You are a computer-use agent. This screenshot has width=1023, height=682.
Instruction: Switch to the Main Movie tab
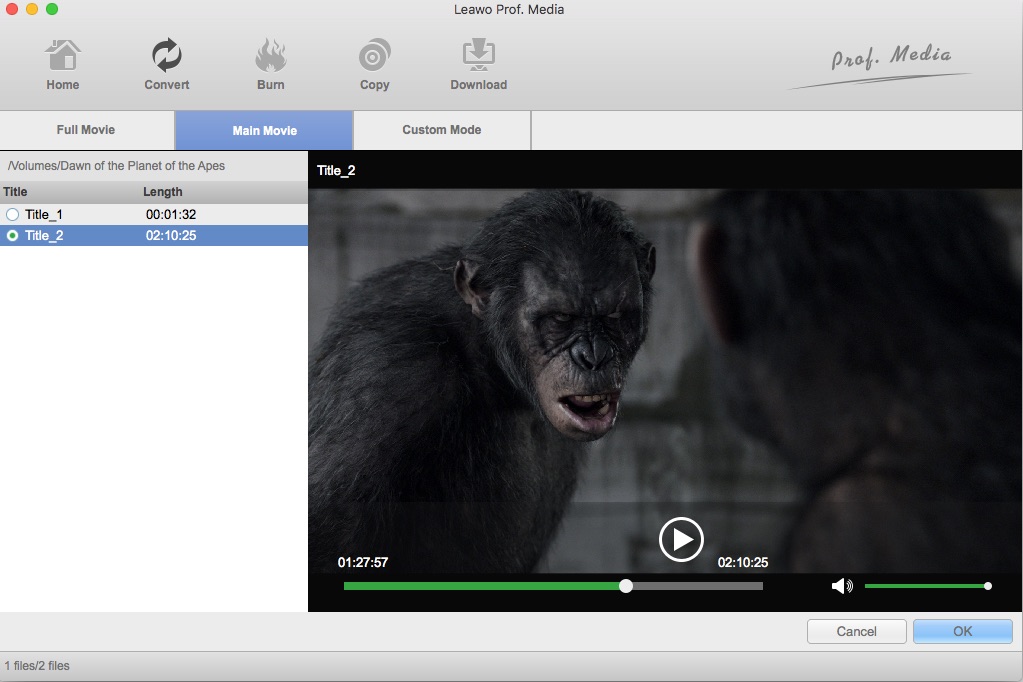coord(264,131)
